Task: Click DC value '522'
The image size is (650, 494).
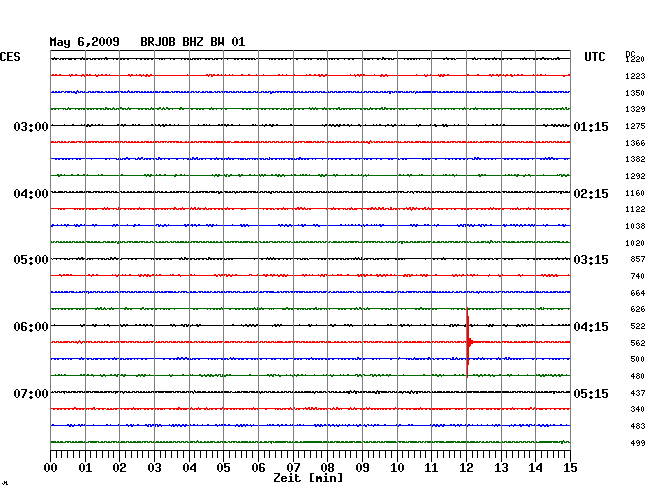Action: (638, 326)
